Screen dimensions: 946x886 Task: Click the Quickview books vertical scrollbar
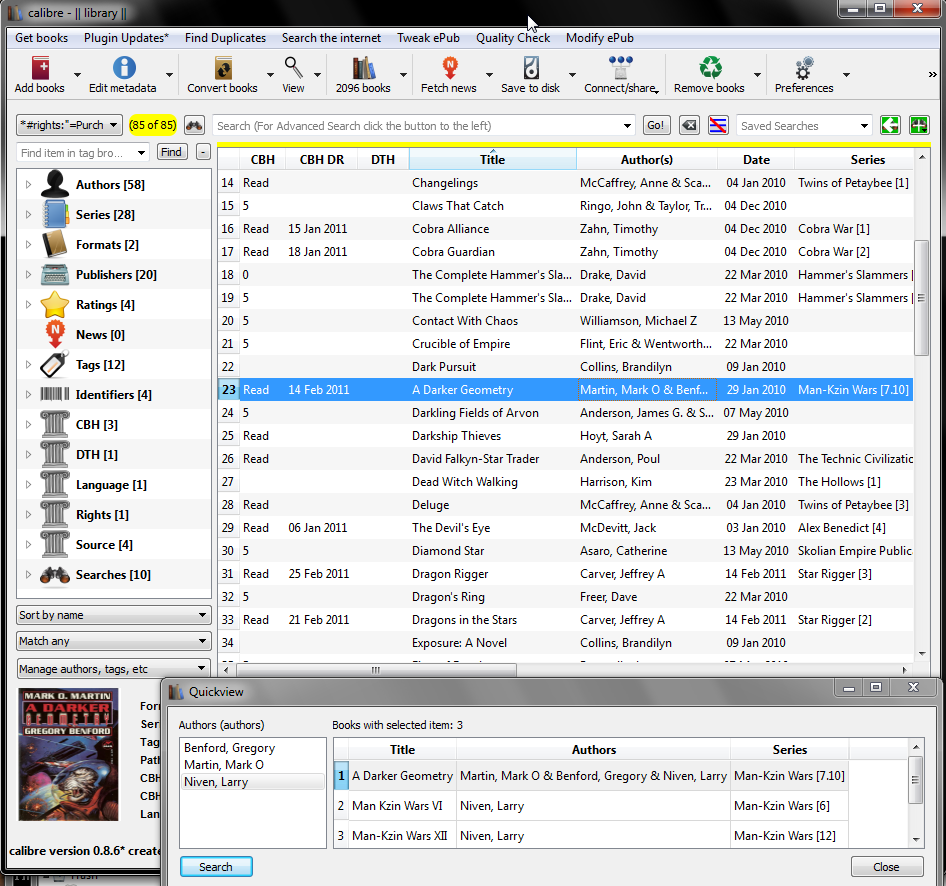click(x=915, y=780)
